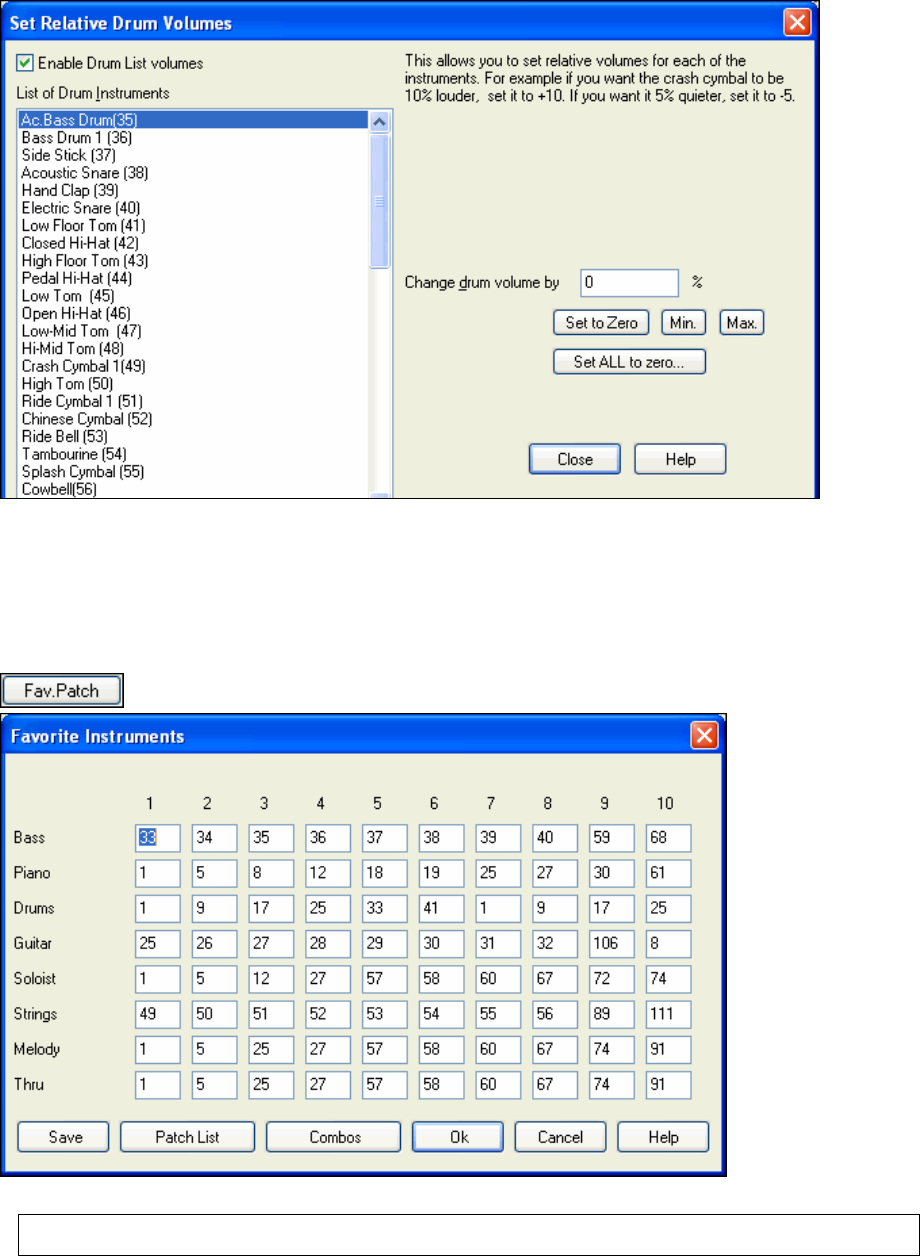
Task: Select Hi-Mid Tom (48)
Action: (x=193, y=348)
